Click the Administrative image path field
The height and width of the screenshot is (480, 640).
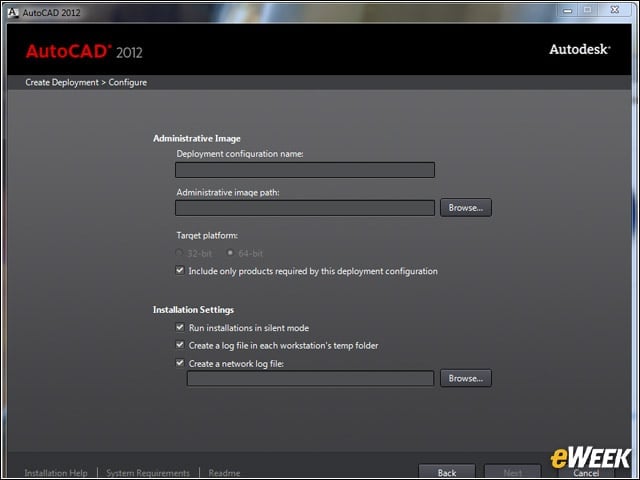point(305,208)
